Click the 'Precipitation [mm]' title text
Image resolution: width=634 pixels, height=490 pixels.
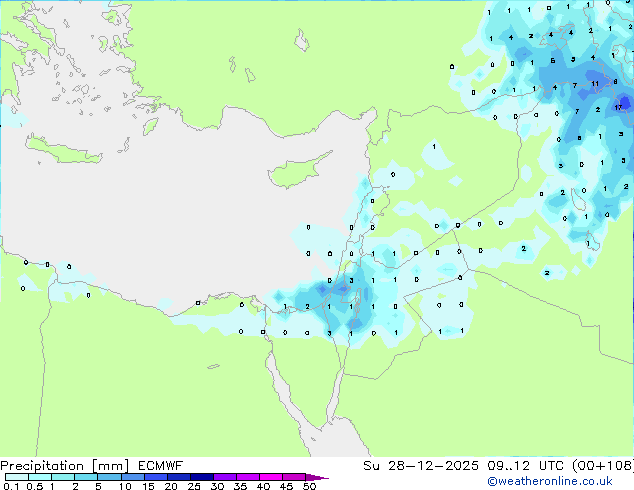65,466
